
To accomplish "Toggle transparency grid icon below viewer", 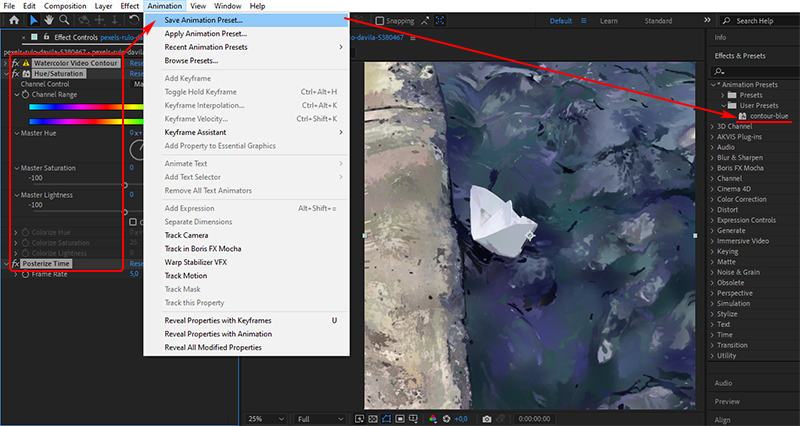I will point(373,419).
